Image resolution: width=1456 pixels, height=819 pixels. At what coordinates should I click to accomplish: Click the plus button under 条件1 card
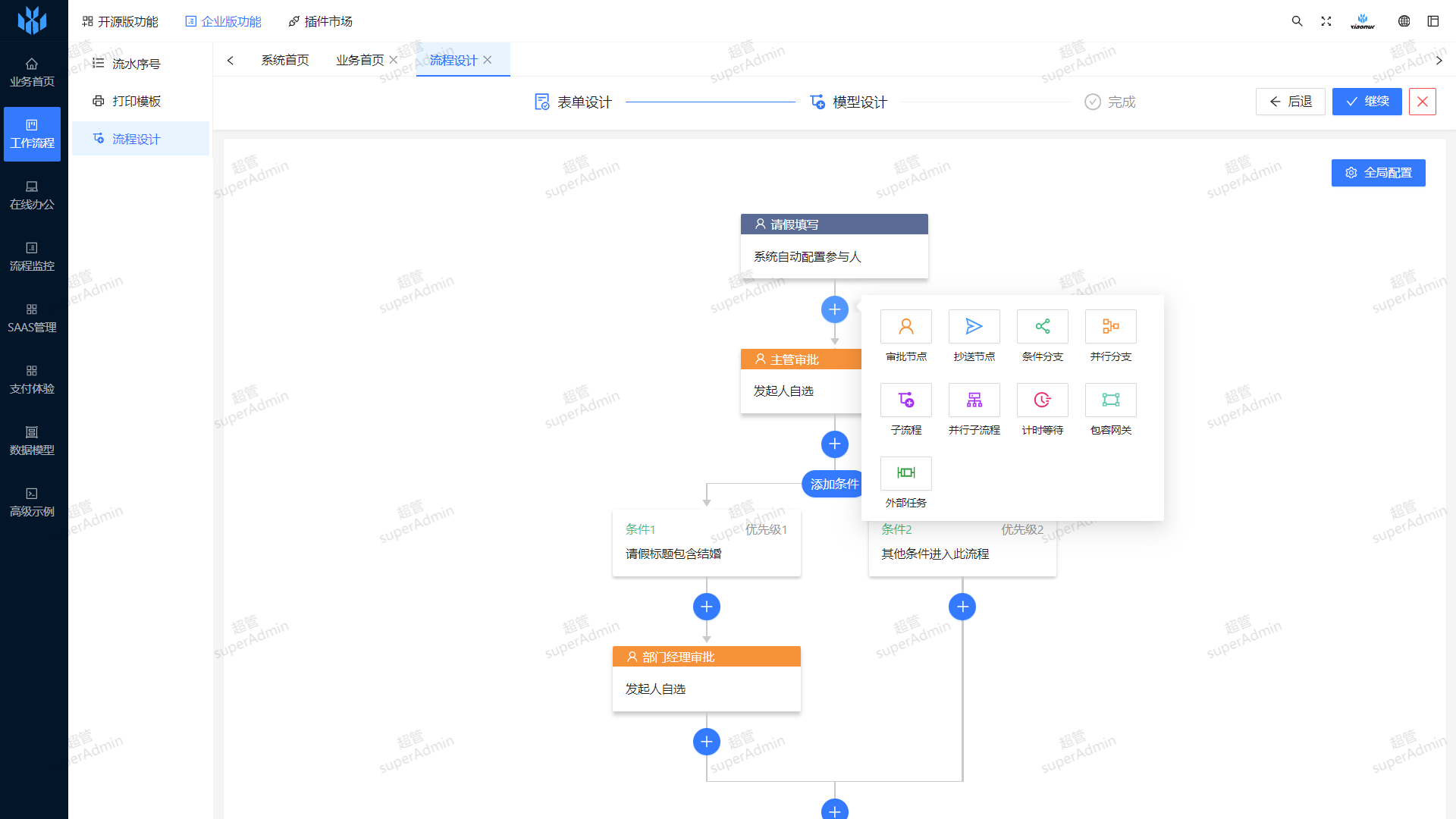707,607
